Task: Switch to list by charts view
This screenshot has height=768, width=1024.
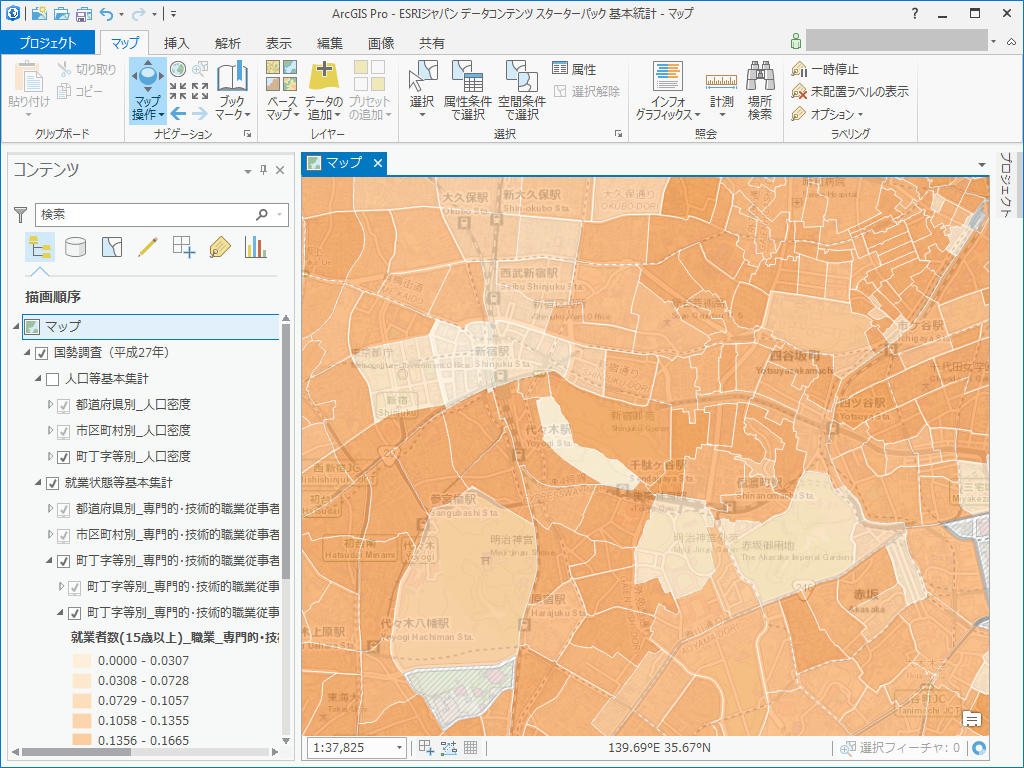Action: (255, 248)
